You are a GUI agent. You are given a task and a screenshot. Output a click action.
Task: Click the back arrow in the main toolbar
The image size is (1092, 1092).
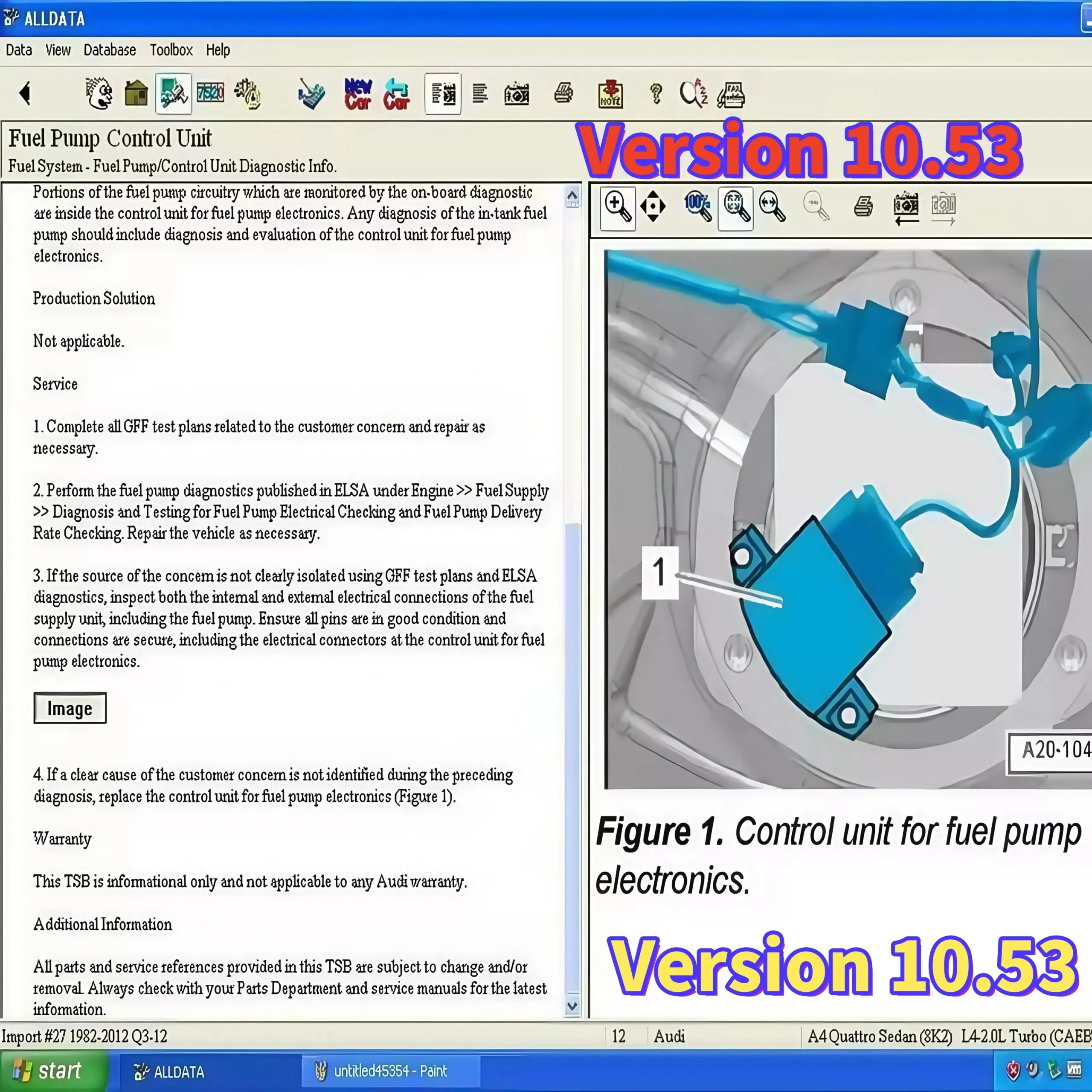[25, 93]
